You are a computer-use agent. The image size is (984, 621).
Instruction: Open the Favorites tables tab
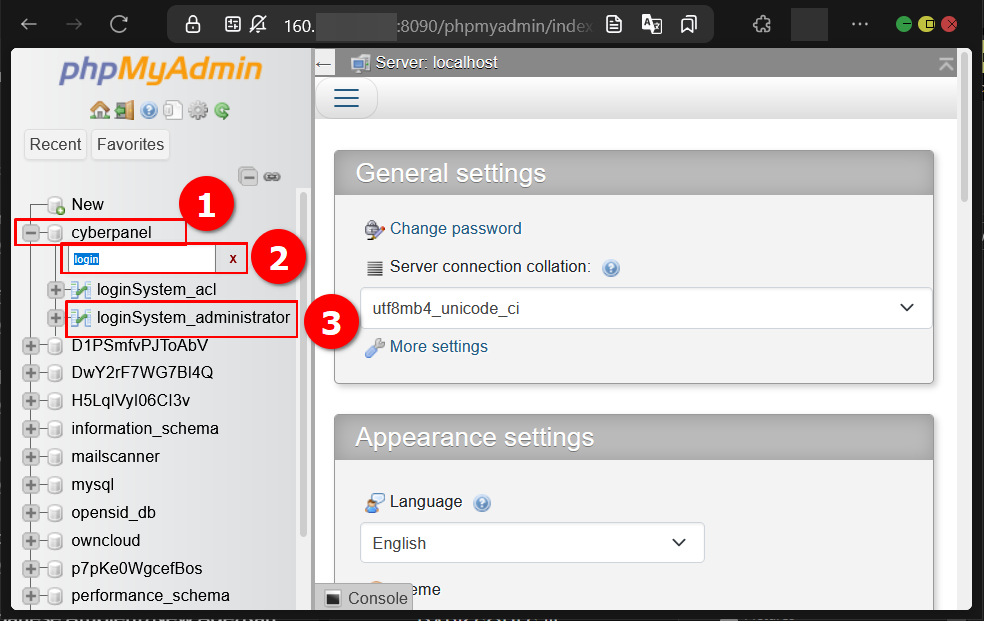tap(130, 144)
